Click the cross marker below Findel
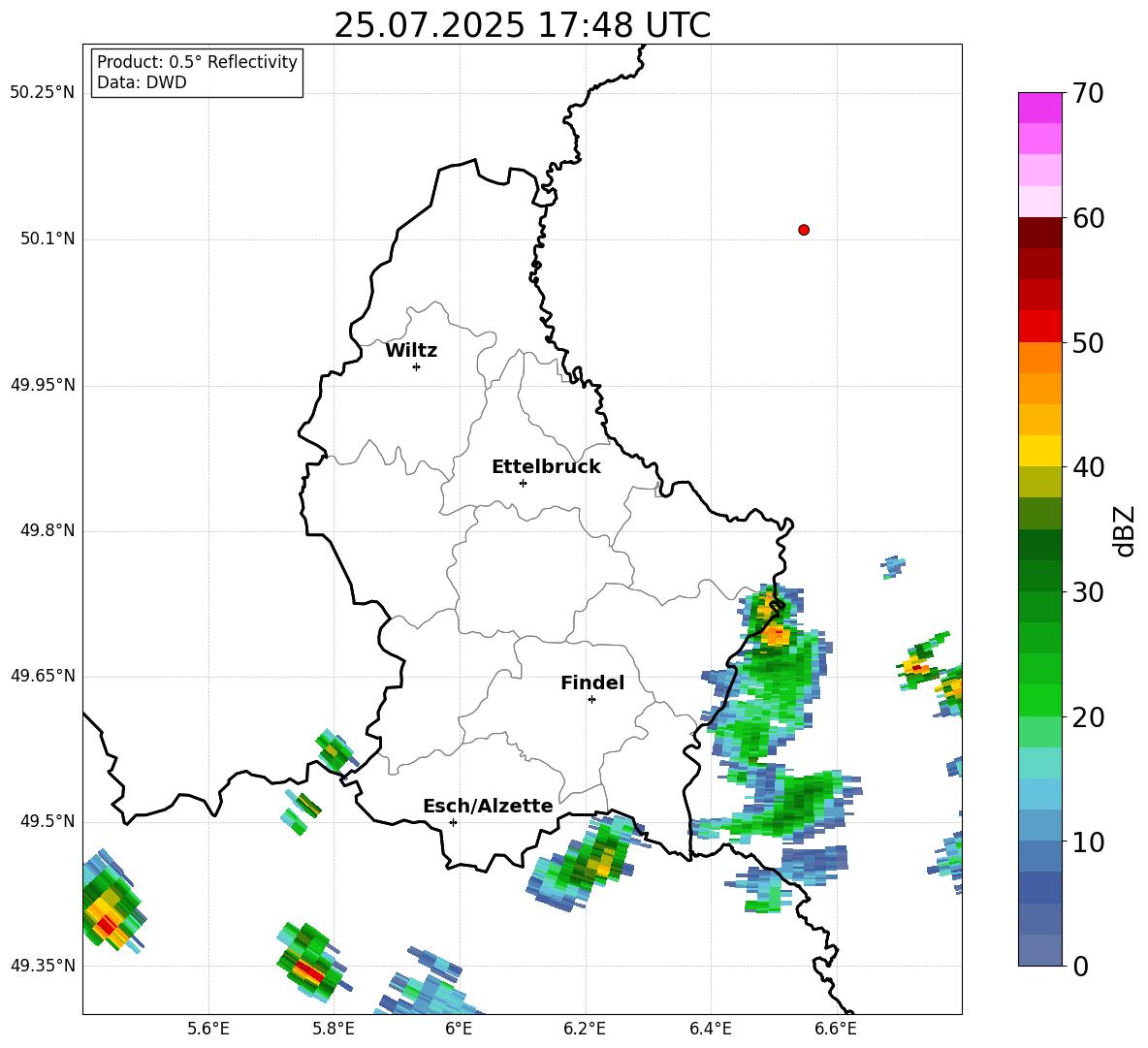The image size is (1148, 1048). 591,700
